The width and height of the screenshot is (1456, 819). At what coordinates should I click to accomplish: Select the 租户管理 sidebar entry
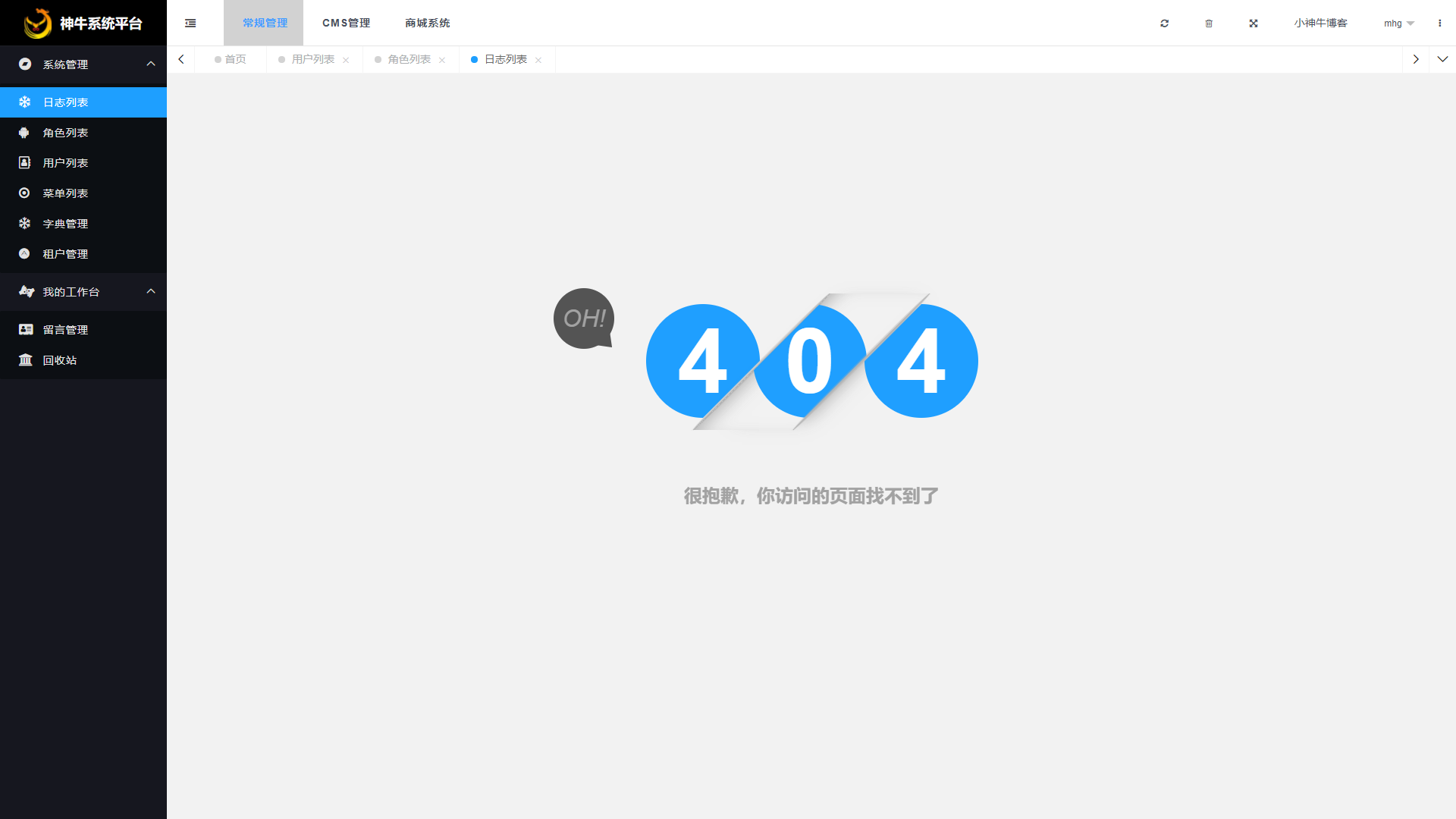pos(65,253)
